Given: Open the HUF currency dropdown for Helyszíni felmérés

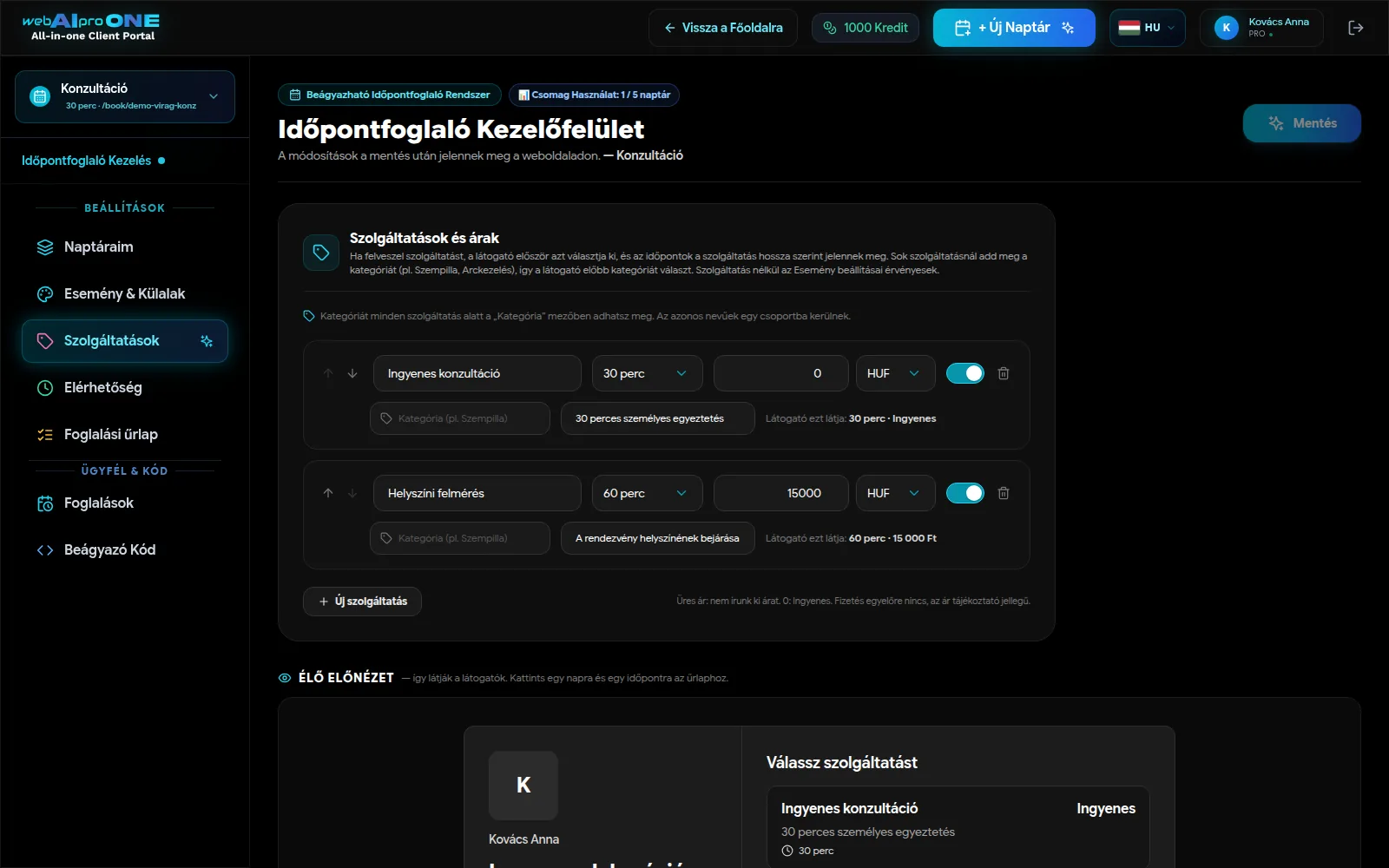Looking at the screenshot, I should coord(896,493).
